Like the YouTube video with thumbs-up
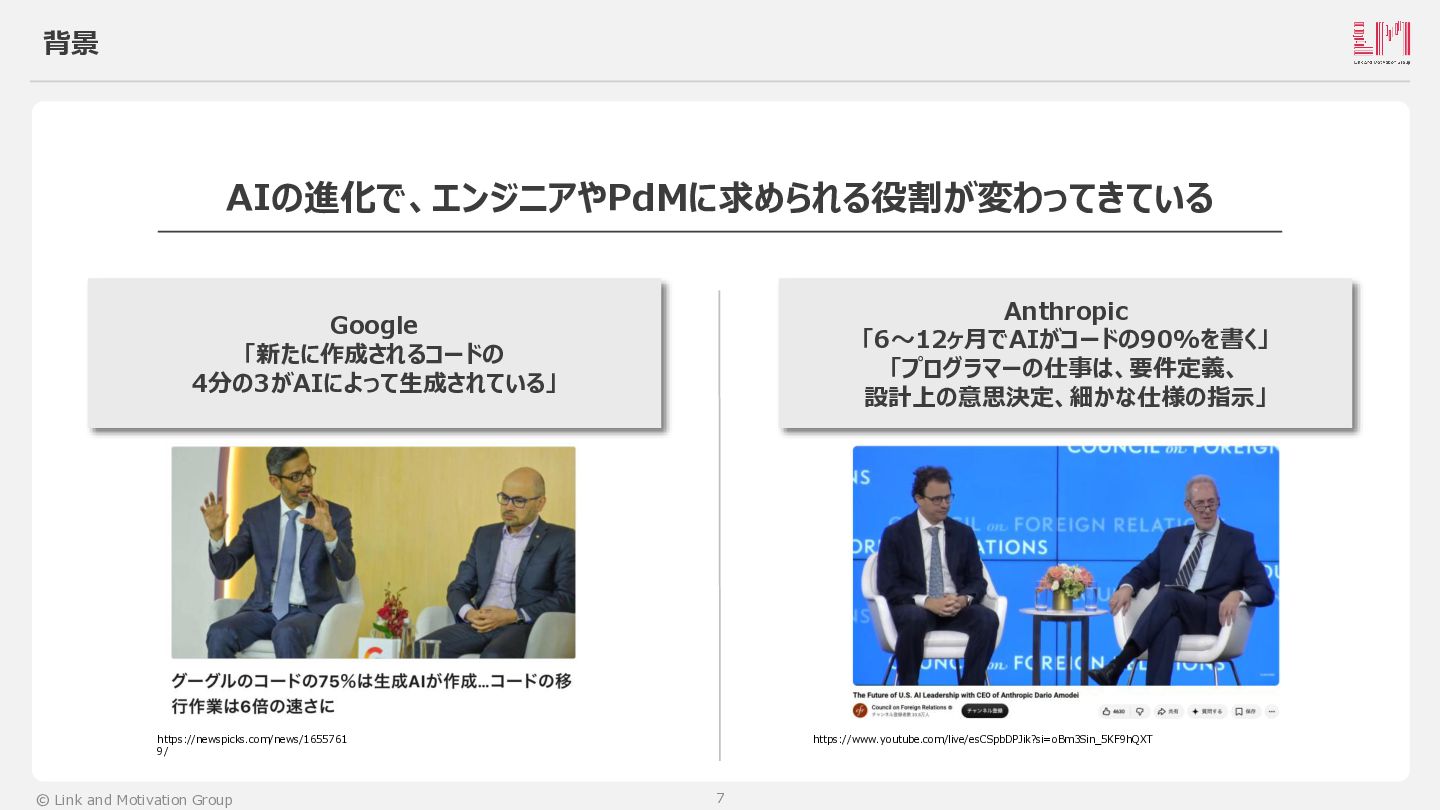The image size is (1440, 810). 1113,712
